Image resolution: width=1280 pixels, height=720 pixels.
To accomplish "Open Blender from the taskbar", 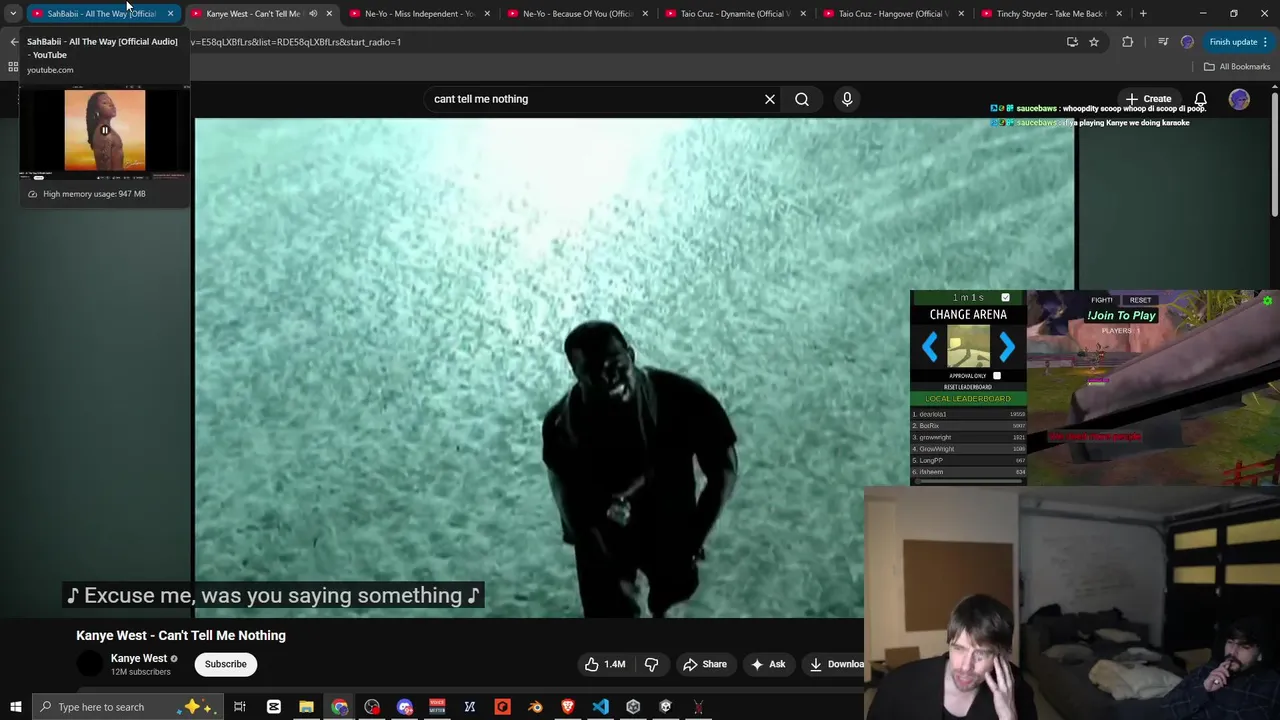I will click(x=535, y=707).
